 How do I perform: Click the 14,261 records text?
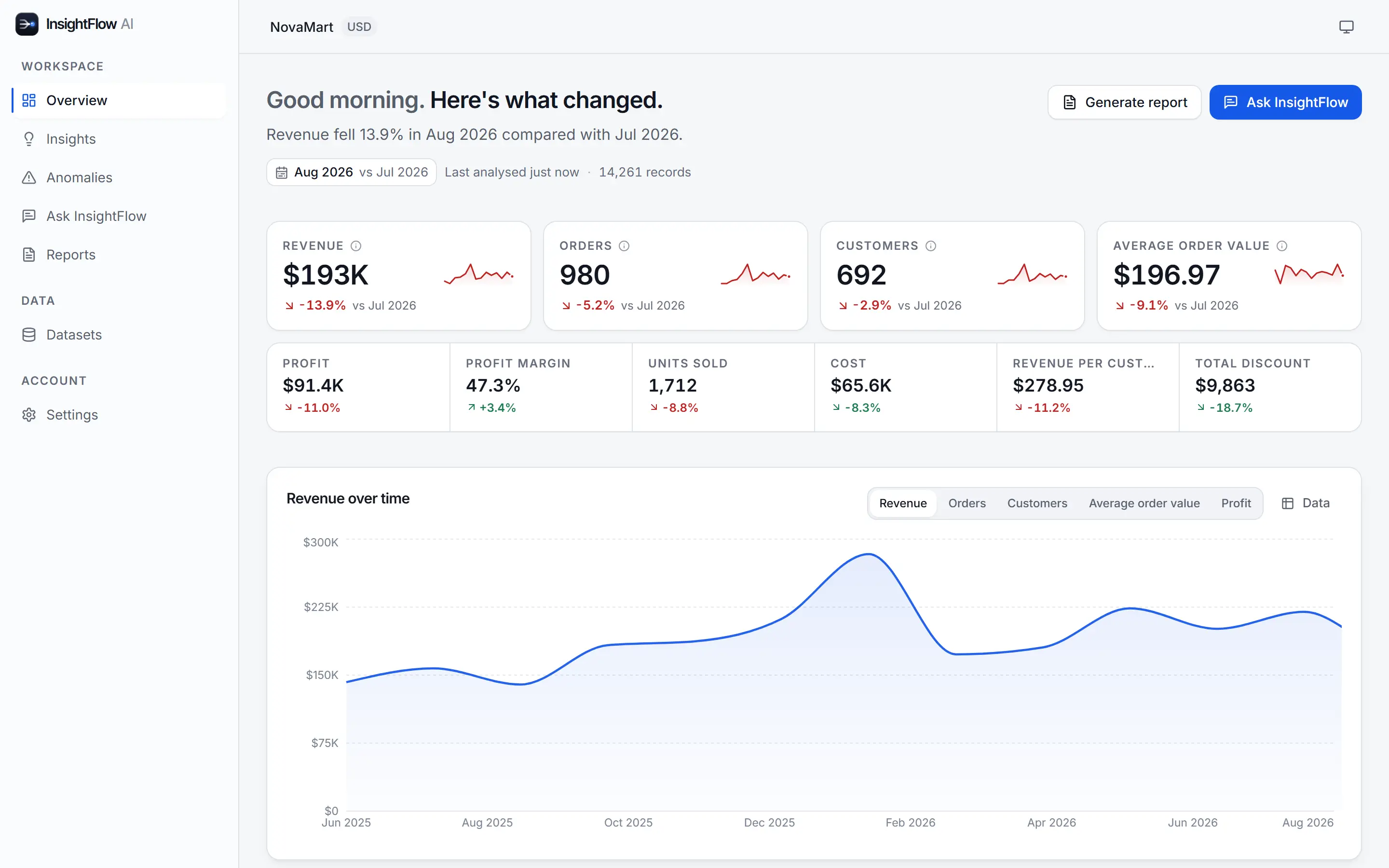(644, 172)
